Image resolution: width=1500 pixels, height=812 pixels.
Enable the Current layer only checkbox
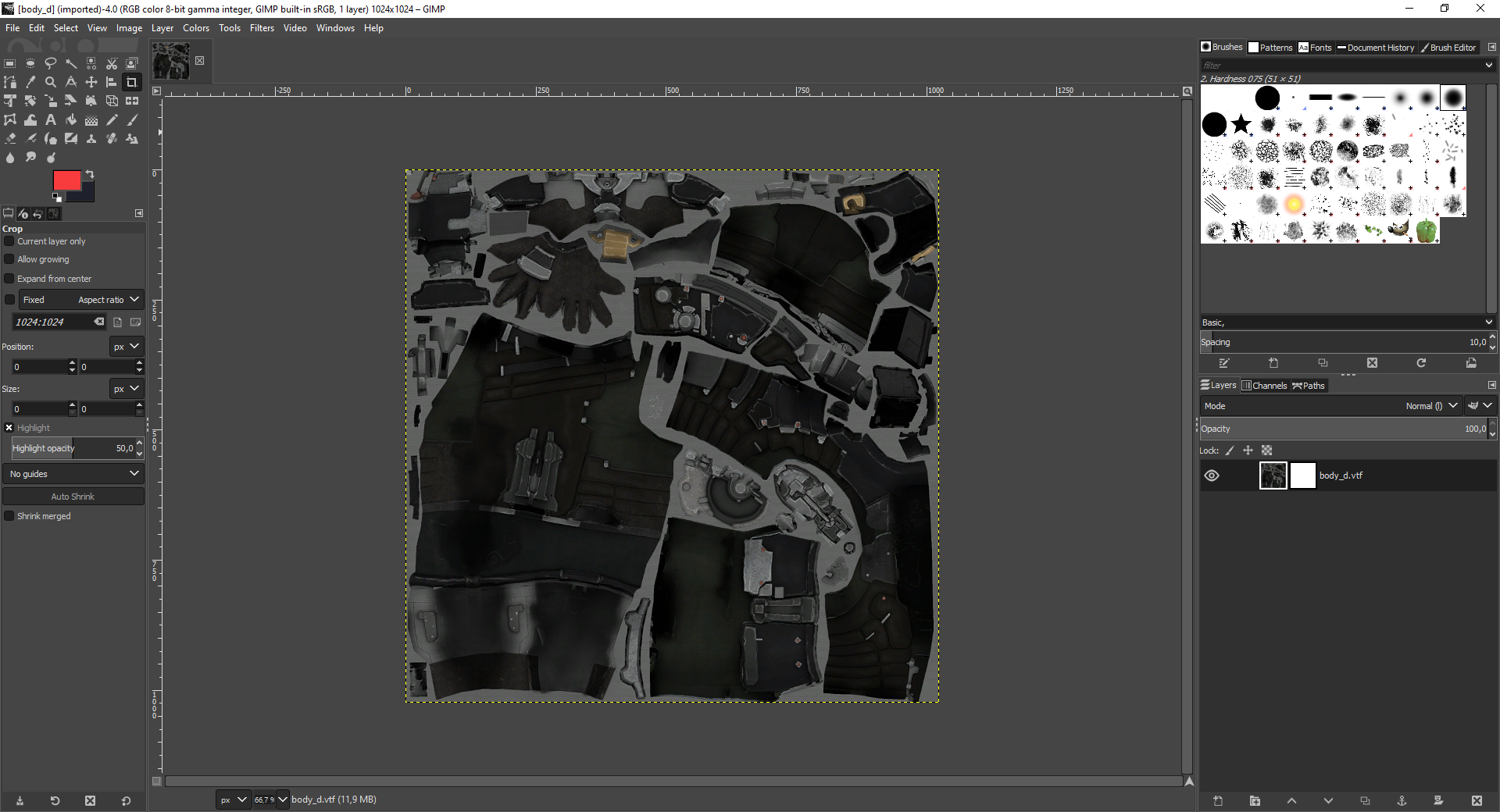click(x=9, y=241)
